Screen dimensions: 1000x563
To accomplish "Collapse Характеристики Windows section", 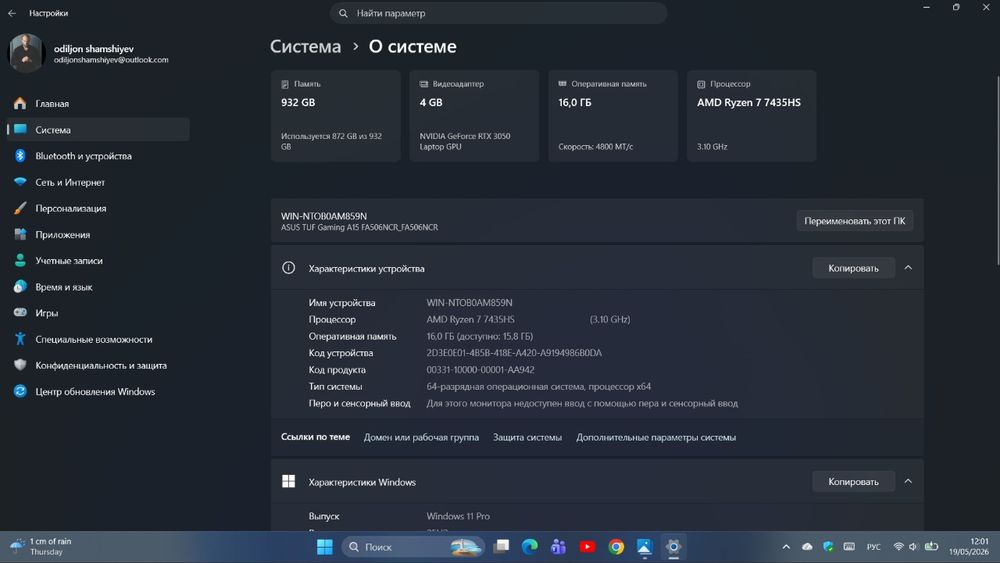I will pyautogui.click(x=908, y=481).
